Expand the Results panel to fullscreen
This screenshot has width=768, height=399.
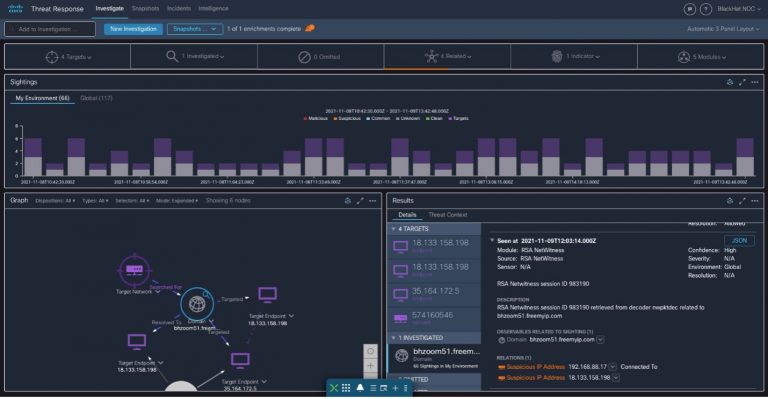point(742,201)
